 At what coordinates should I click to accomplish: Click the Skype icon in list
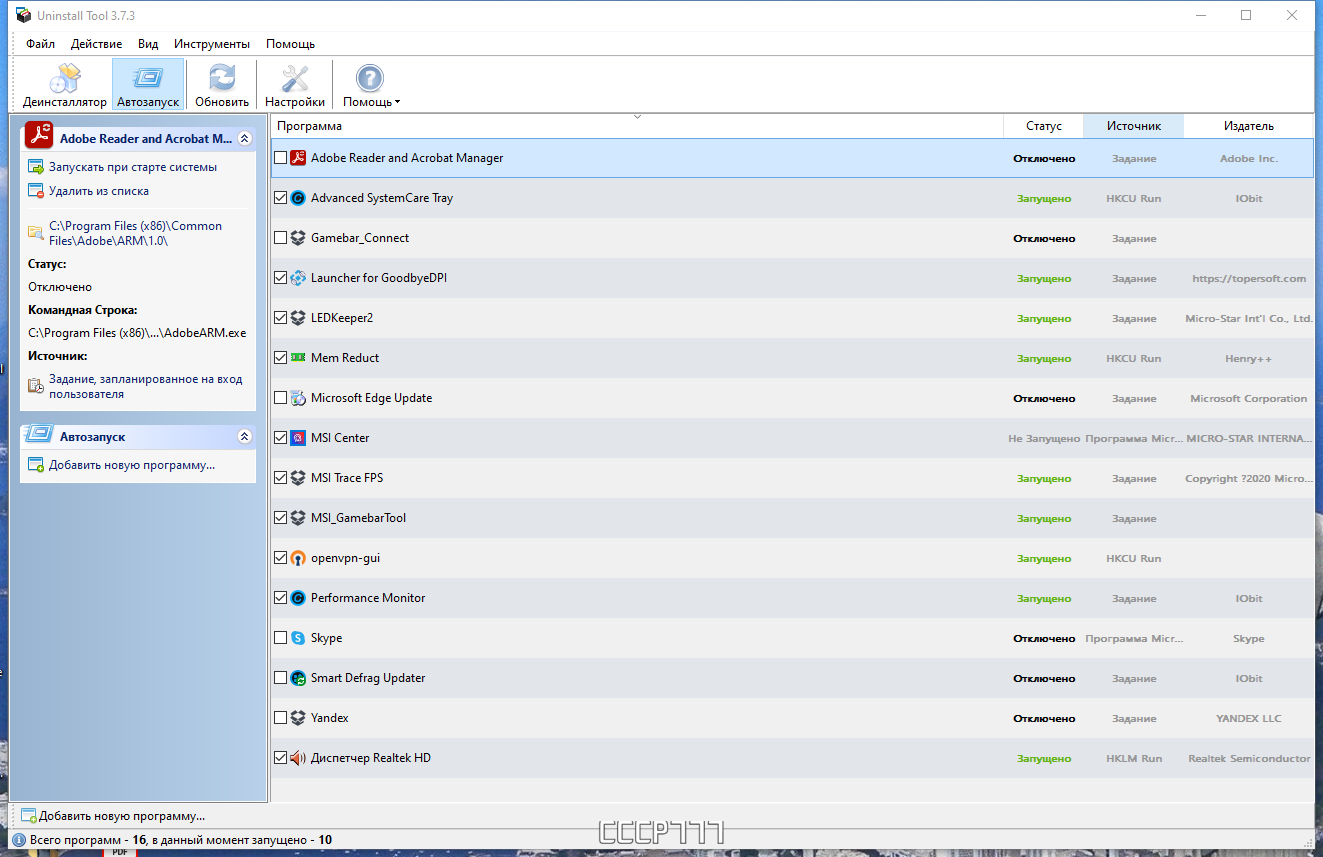pyautogui.click(x=297, y=638)
